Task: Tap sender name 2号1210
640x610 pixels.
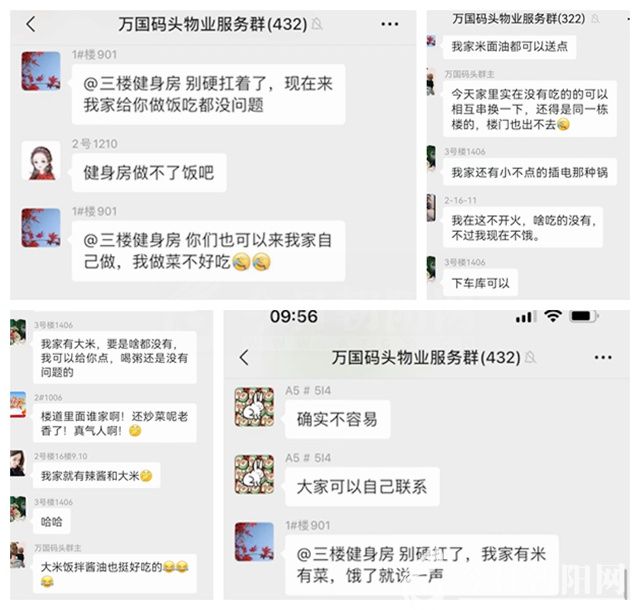Action: pyautogui.click(x=95, y=144)
